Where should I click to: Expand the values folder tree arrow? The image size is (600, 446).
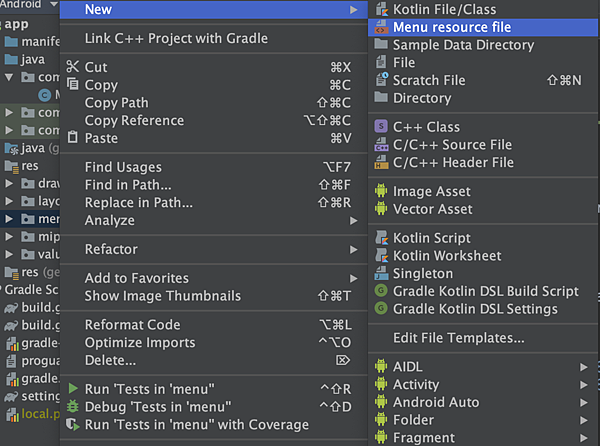coord(9,254)
